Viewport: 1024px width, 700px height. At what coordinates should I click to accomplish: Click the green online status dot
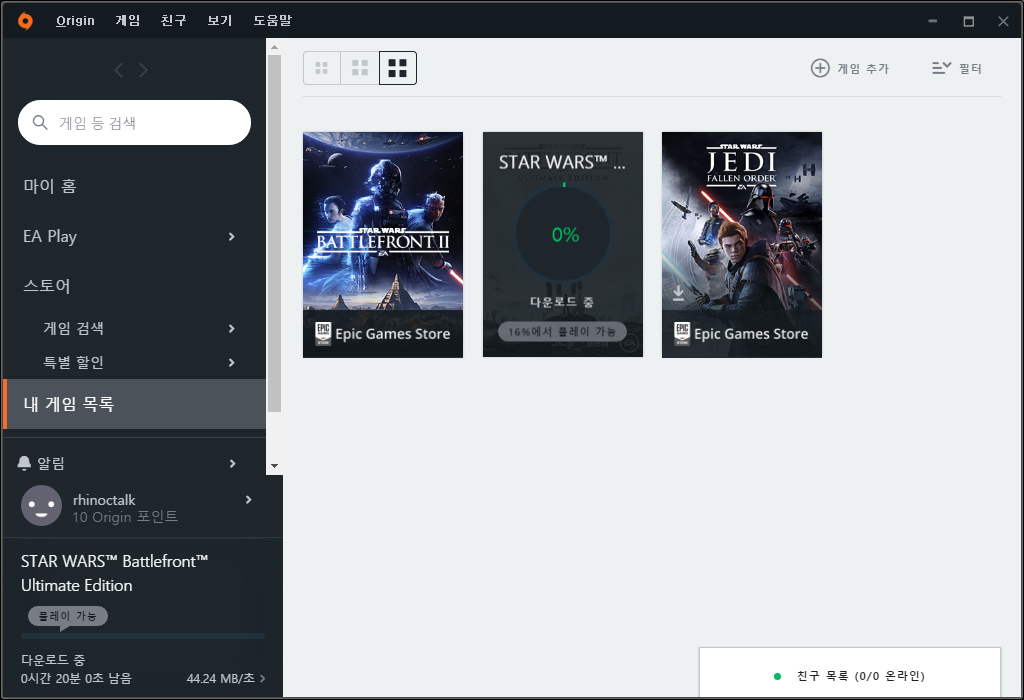pyautogui.click(x=777, y=676)
